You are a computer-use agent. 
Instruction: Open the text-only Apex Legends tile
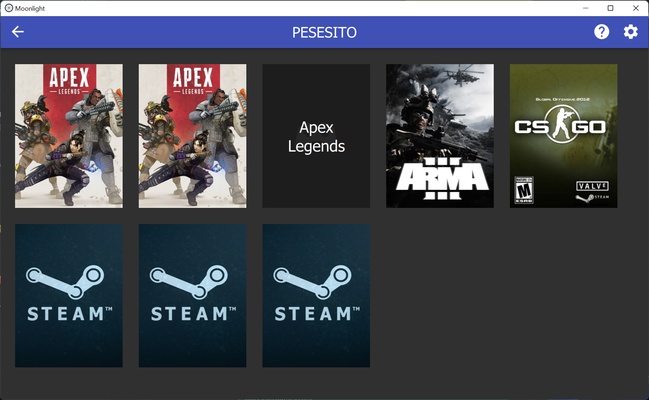(316, 136)
